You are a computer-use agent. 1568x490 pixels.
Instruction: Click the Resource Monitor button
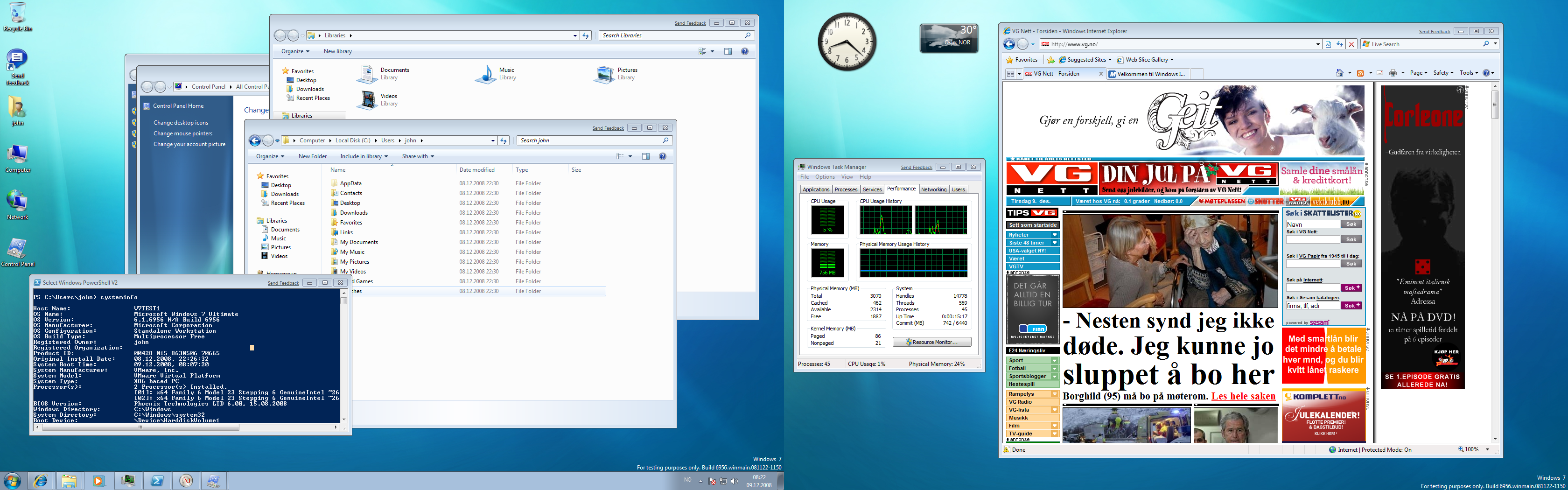click(x=932, y=342)
